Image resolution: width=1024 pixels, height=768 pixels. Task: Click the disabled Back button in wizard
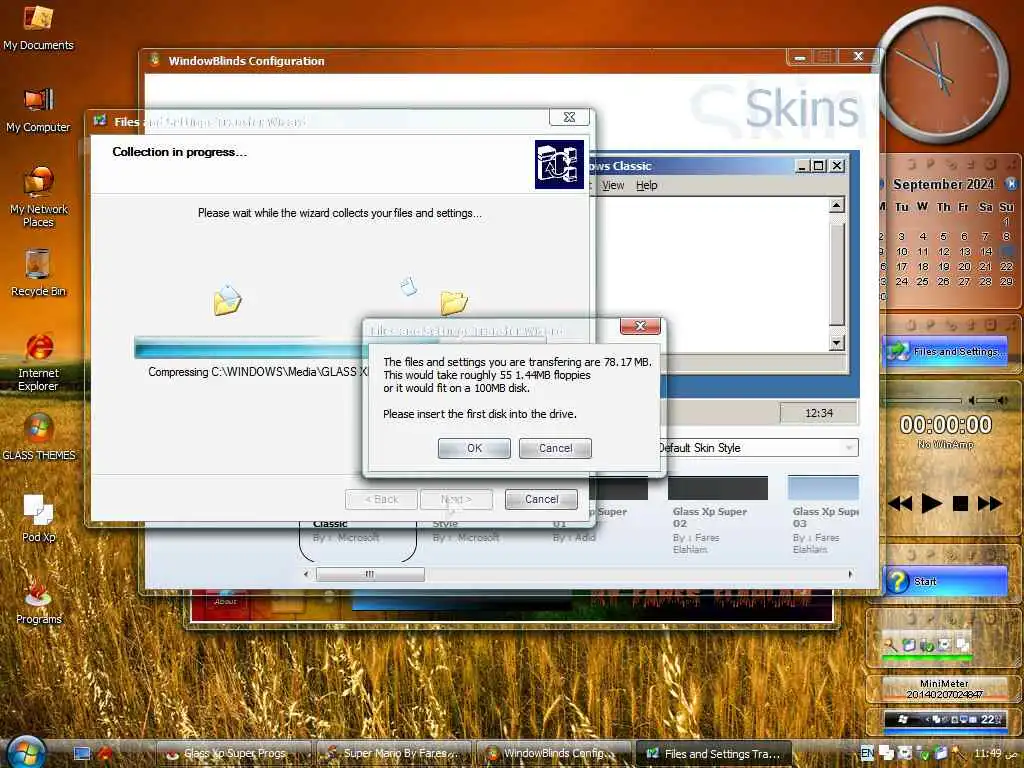[381, 500]
